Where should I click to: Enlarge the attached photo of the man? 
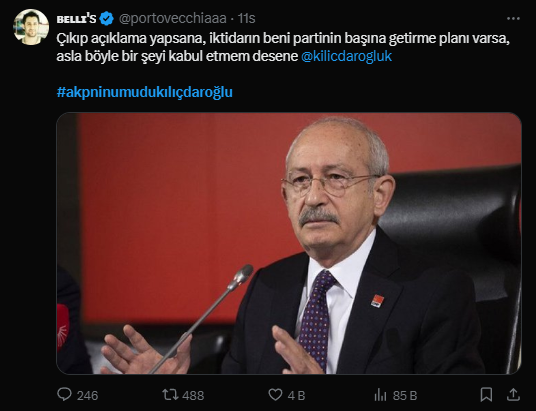(x=289, y=243)
